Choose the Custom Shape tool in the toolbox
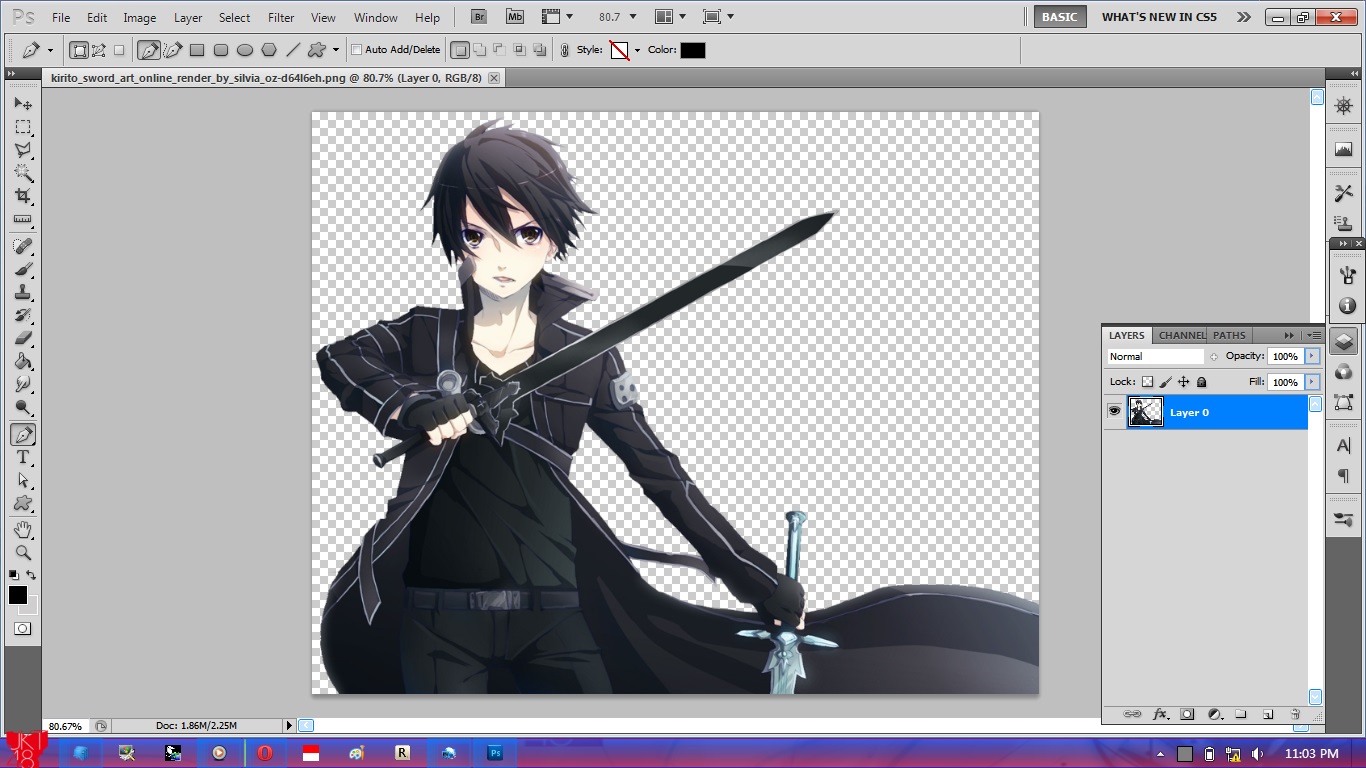 [x=23, y=503]
